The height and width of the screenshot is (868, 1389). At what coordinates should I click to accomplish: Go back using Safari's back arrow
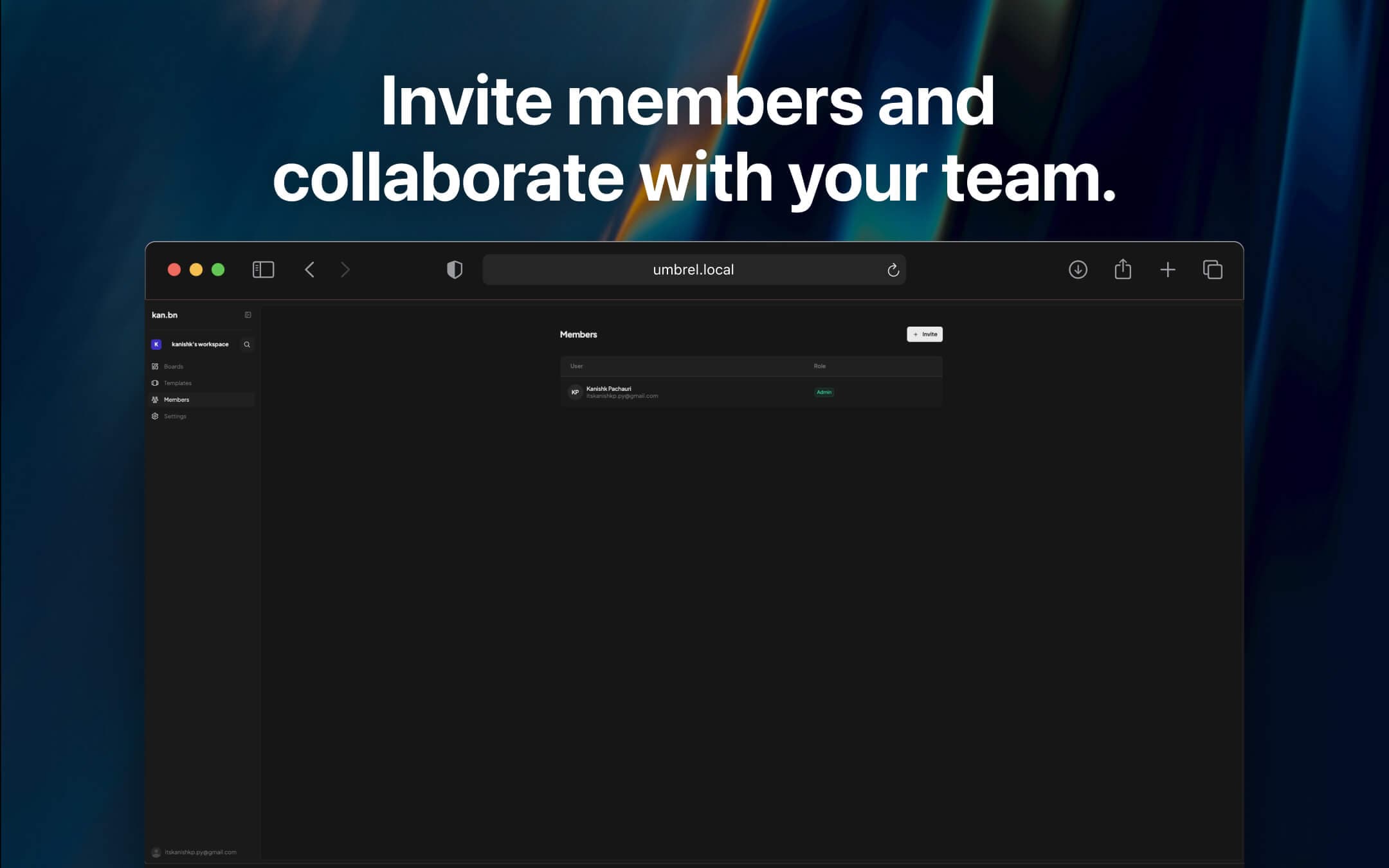coord(310,269)
